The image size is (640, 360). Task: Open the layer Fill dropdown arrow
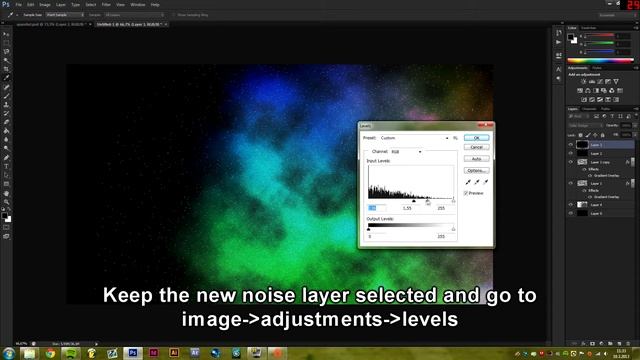[x=635, y=135]
